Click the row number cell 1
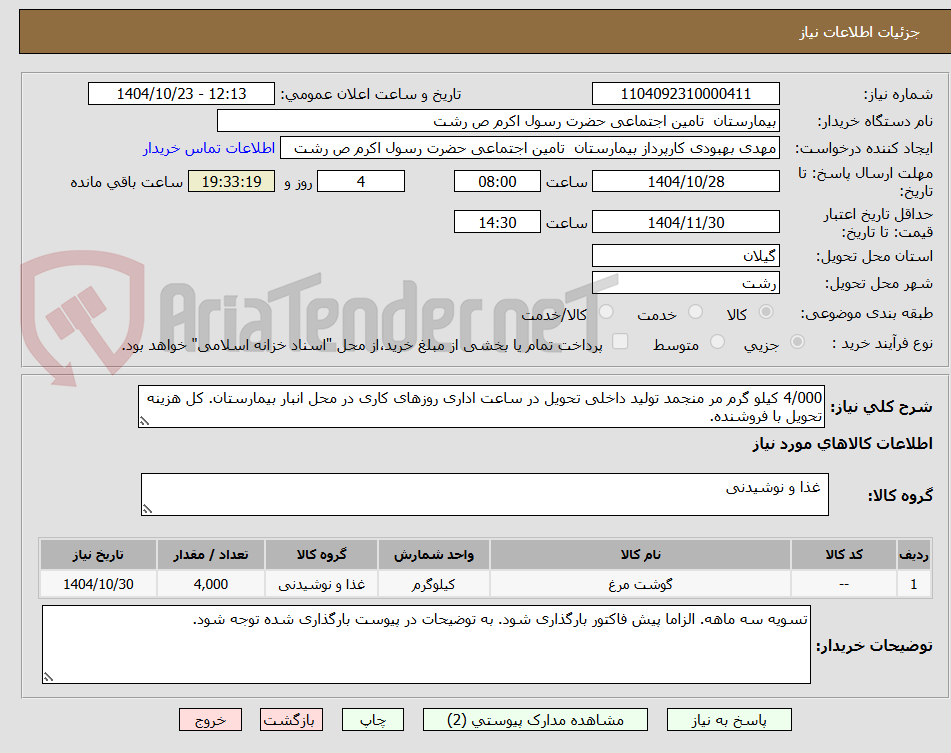Image resolution: width=951 pixels, height=753 pixels. coord(913,584)
